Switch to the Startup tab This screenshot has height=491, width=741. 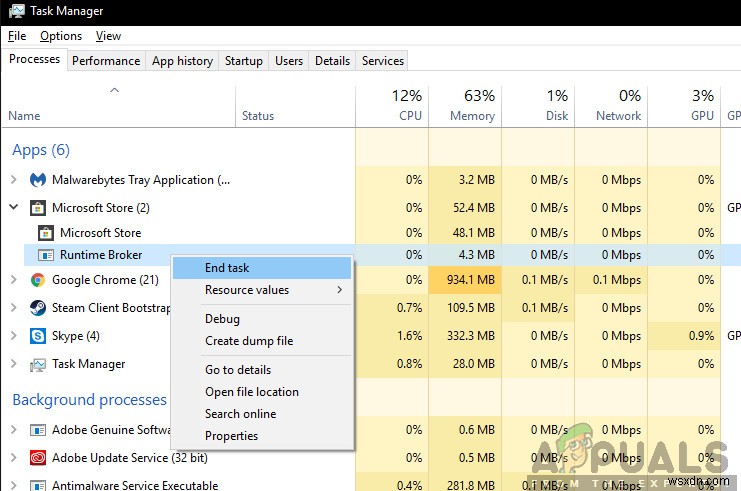[244, 61]
